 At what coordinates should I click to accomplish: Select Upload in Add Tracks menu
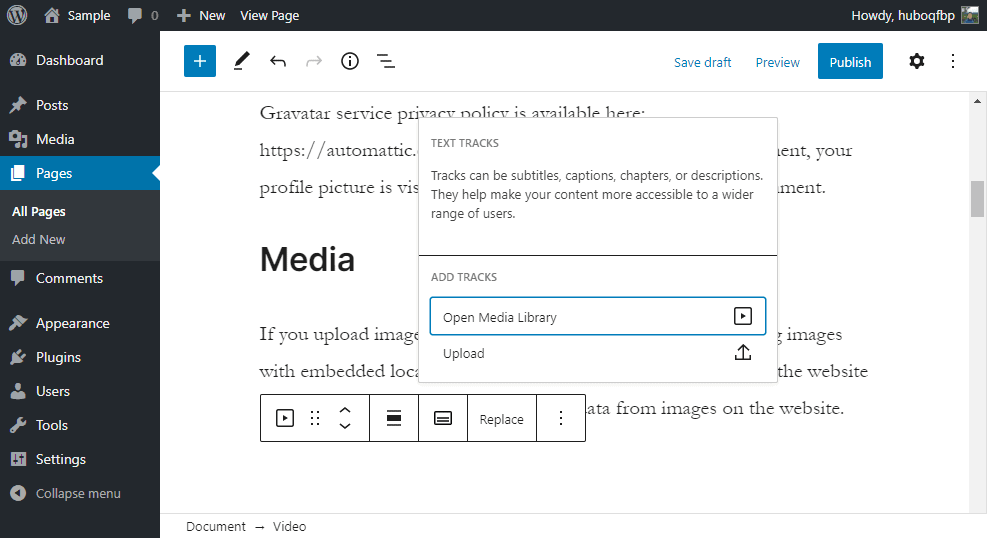coord(597,353)
